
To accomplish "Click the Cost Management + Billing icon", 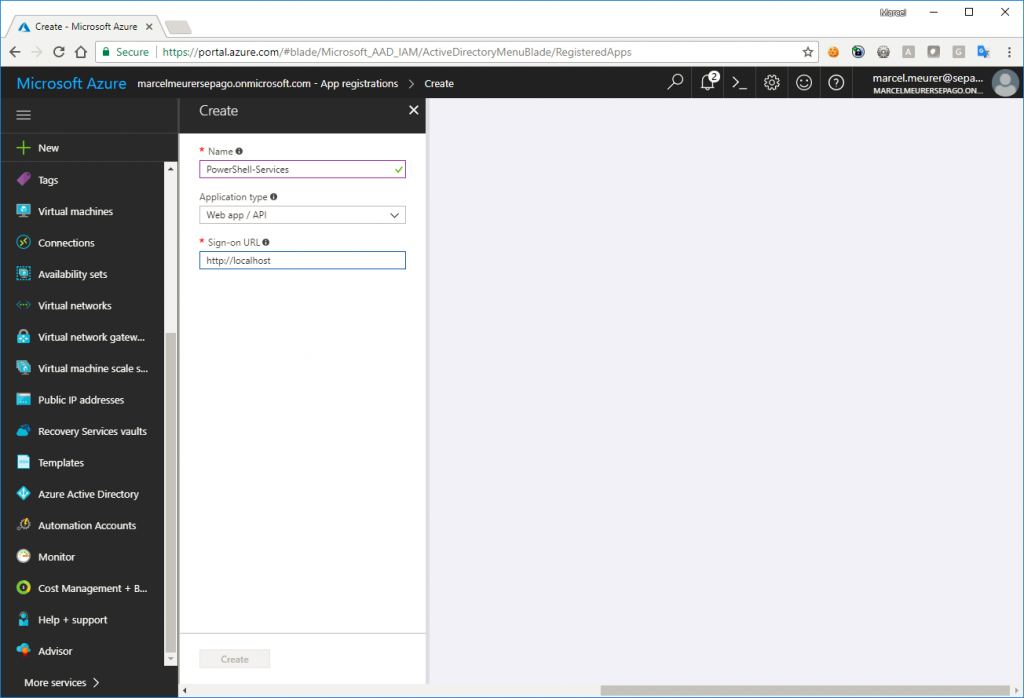I will tap(24, 588).
